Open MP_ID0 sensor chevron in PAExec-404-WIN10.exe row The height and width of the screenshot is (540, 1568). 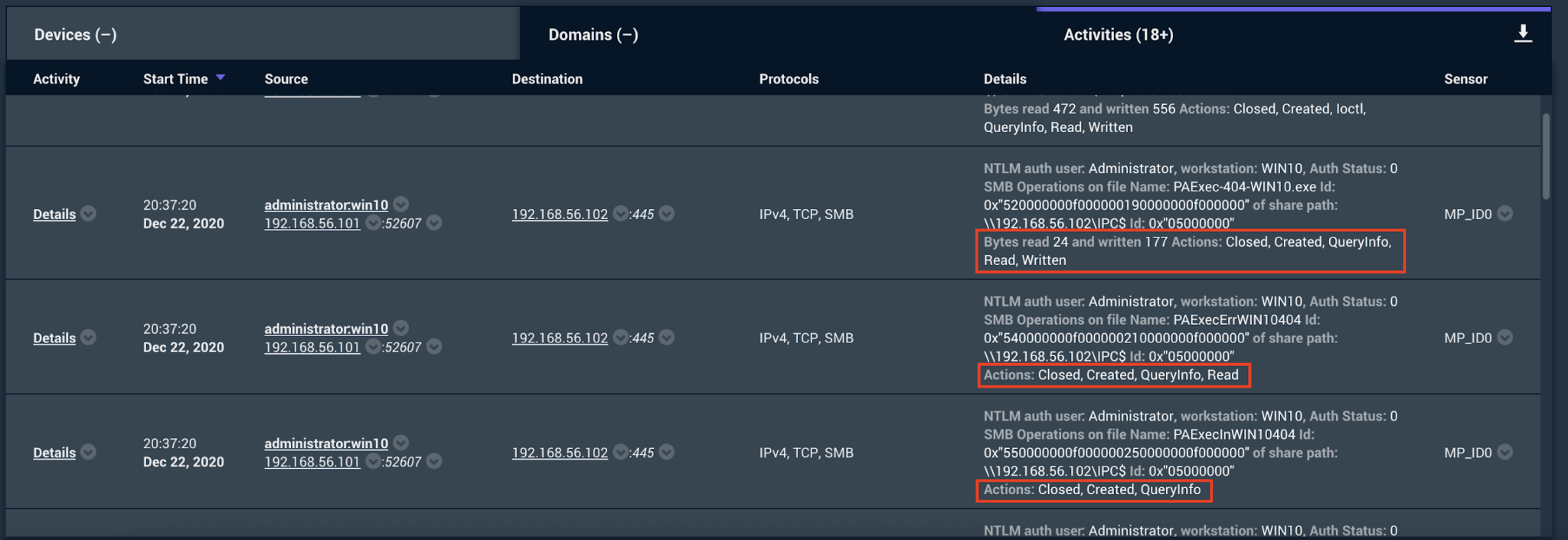click(1504, 214)
